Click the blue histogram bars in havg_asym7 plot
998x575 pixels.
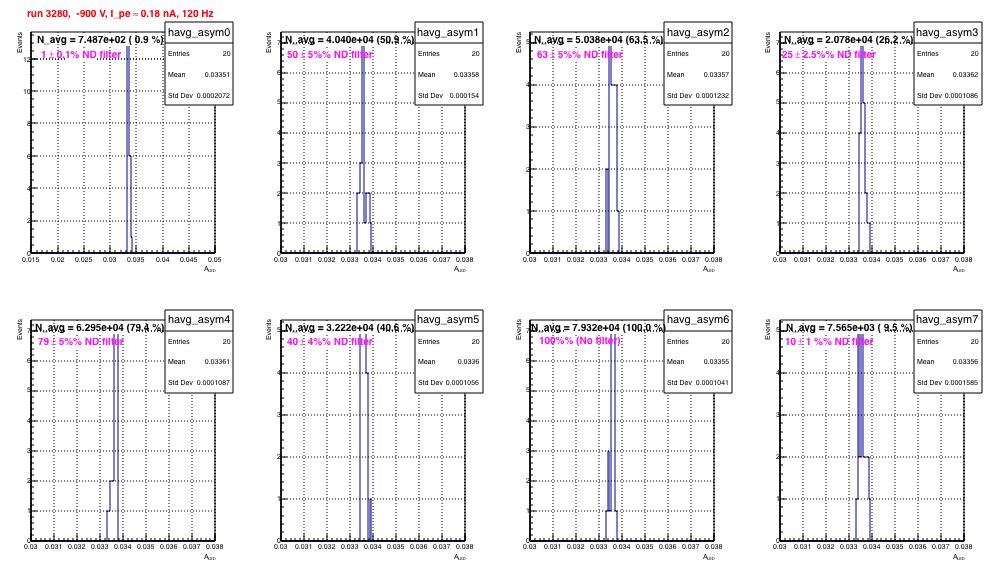click(x=862, y=437)
